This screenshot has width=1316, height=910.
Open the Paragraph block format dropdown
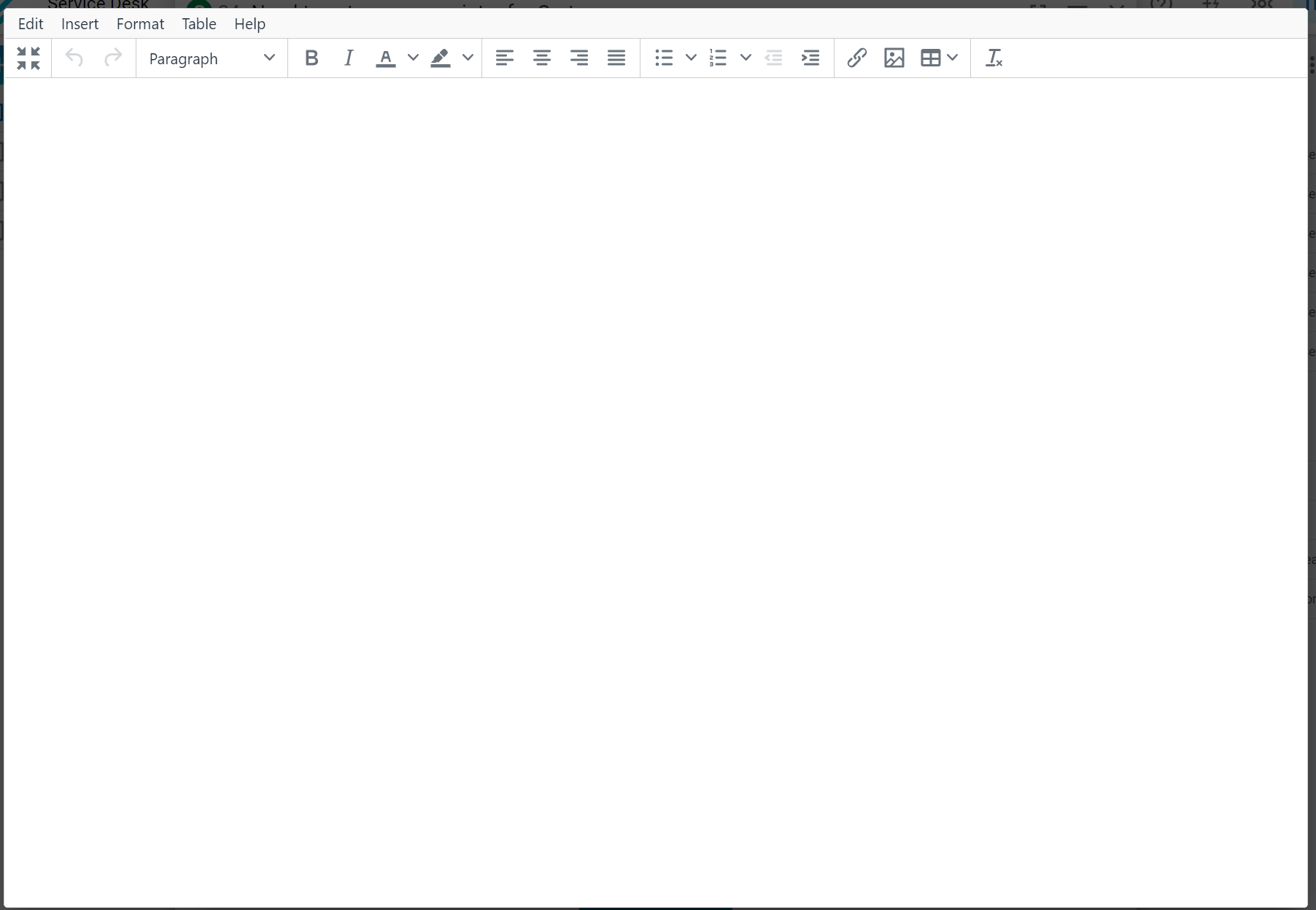pyautogui.click(x=212, y=58)
